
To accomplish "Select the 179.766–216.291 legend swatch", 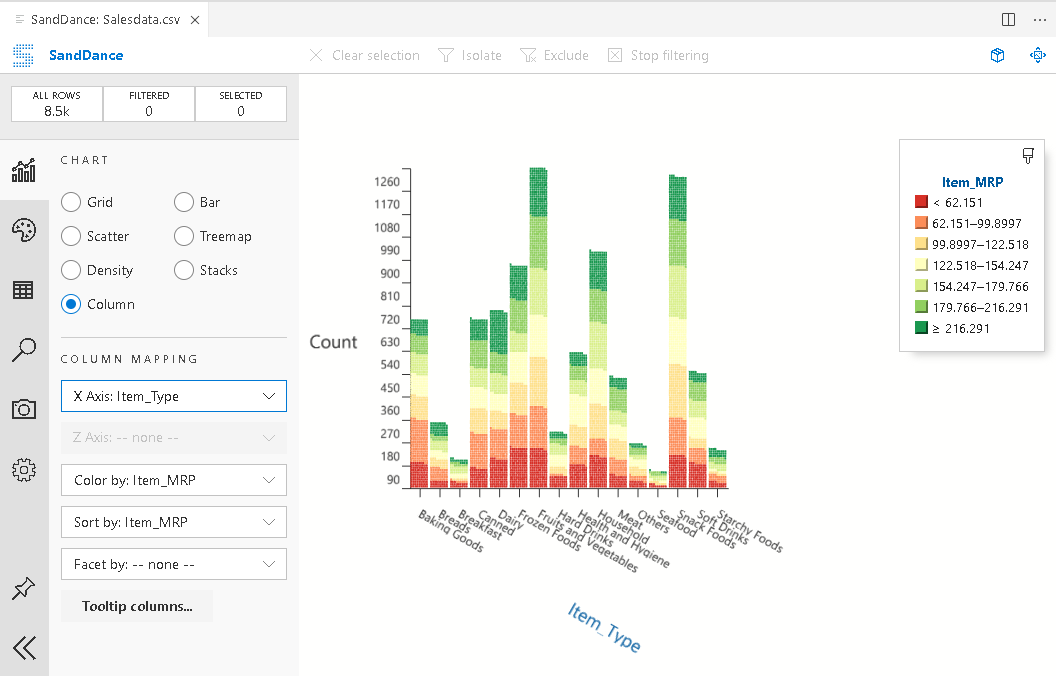I will 921,306.
